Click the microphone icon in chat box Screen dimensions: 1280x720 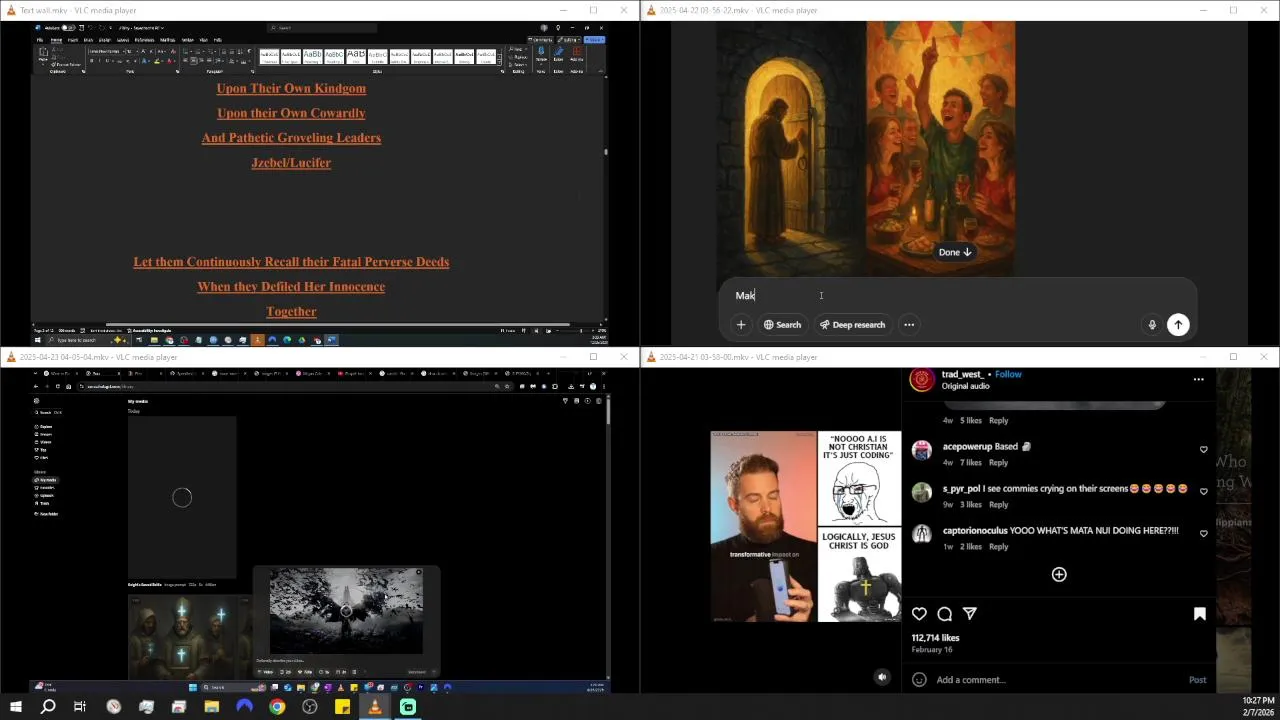[x=1152, y=324]
